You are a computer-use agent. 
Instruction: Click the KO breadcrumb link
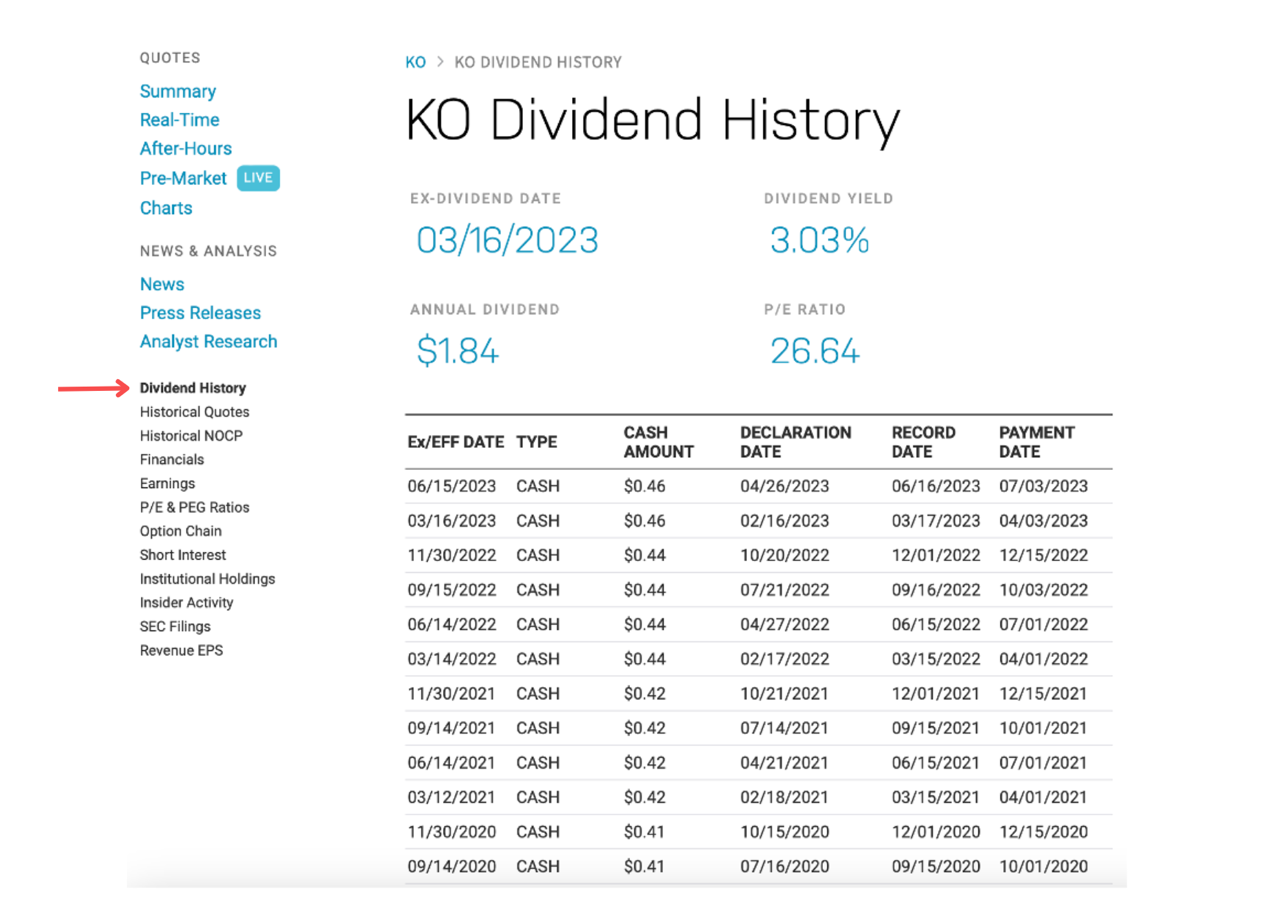[x=415, y=62]
